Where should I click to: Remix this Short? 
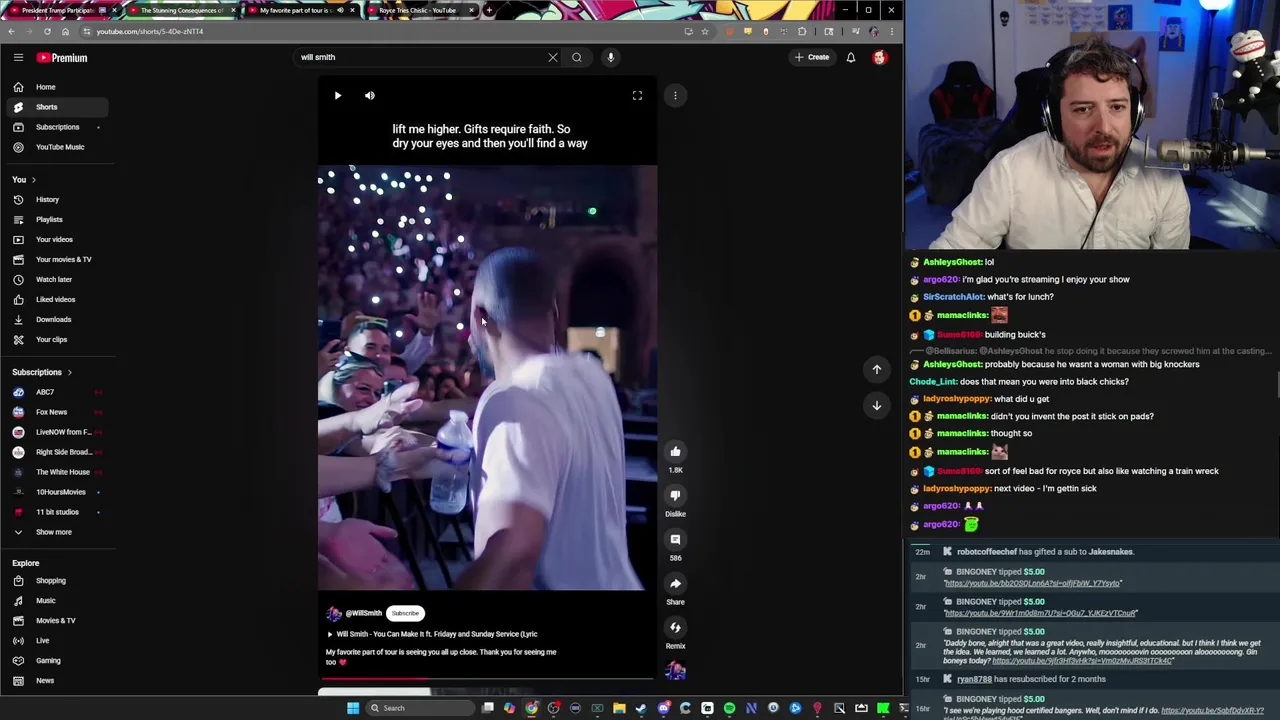click(675, 628)
